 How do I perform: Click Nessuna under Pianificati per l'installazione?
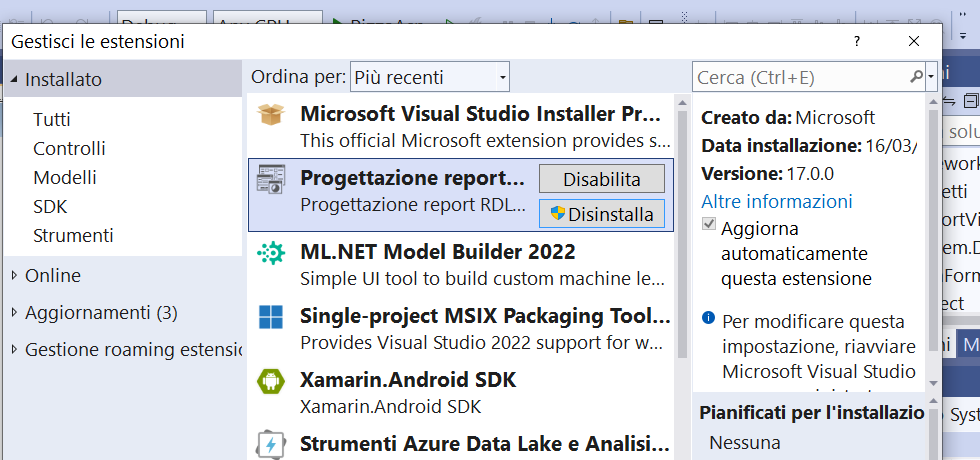pyautogui.click(x=745, y=443)
